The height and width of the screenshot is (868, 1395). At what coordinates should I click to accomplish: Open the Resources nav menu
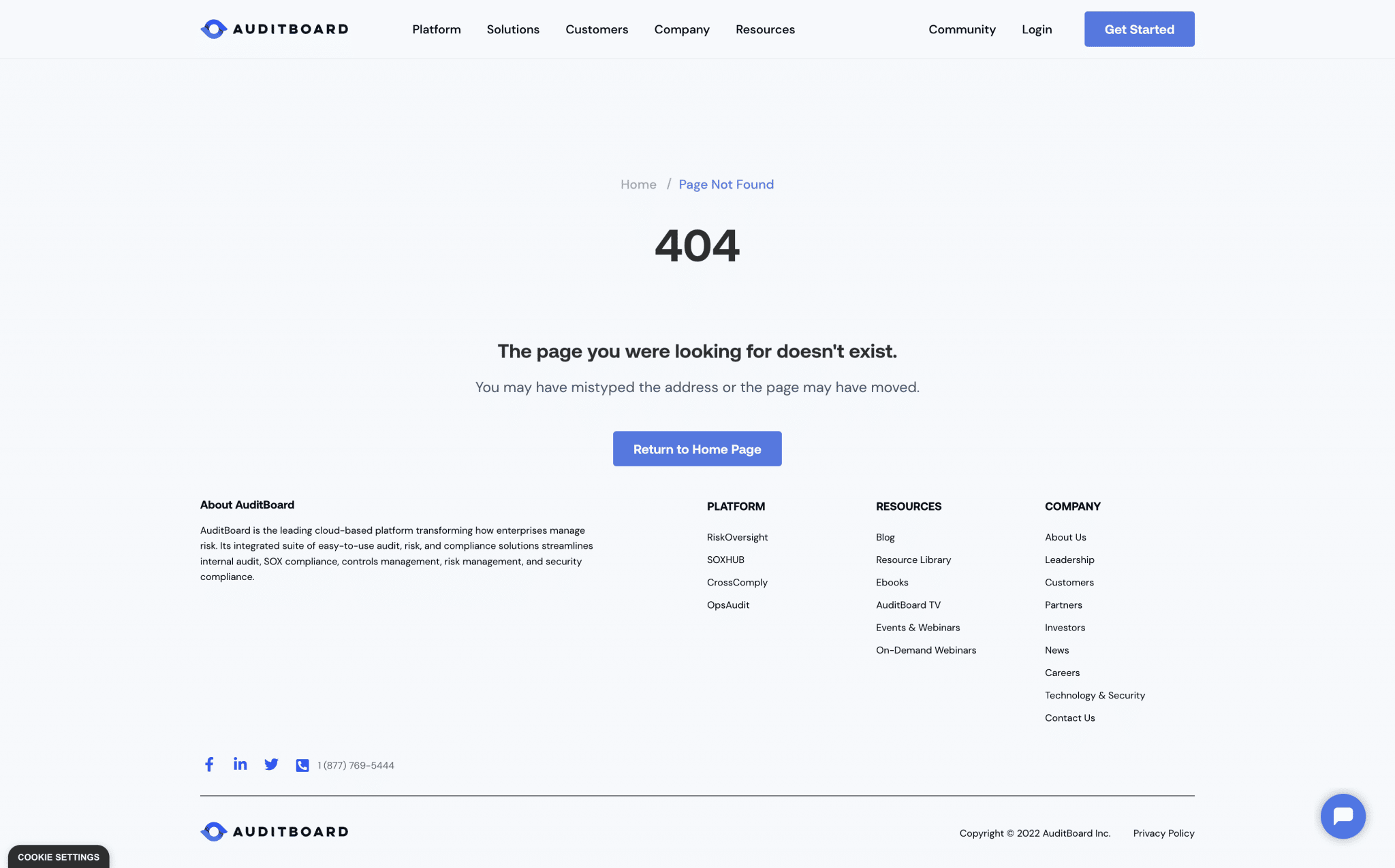[765, 29]
